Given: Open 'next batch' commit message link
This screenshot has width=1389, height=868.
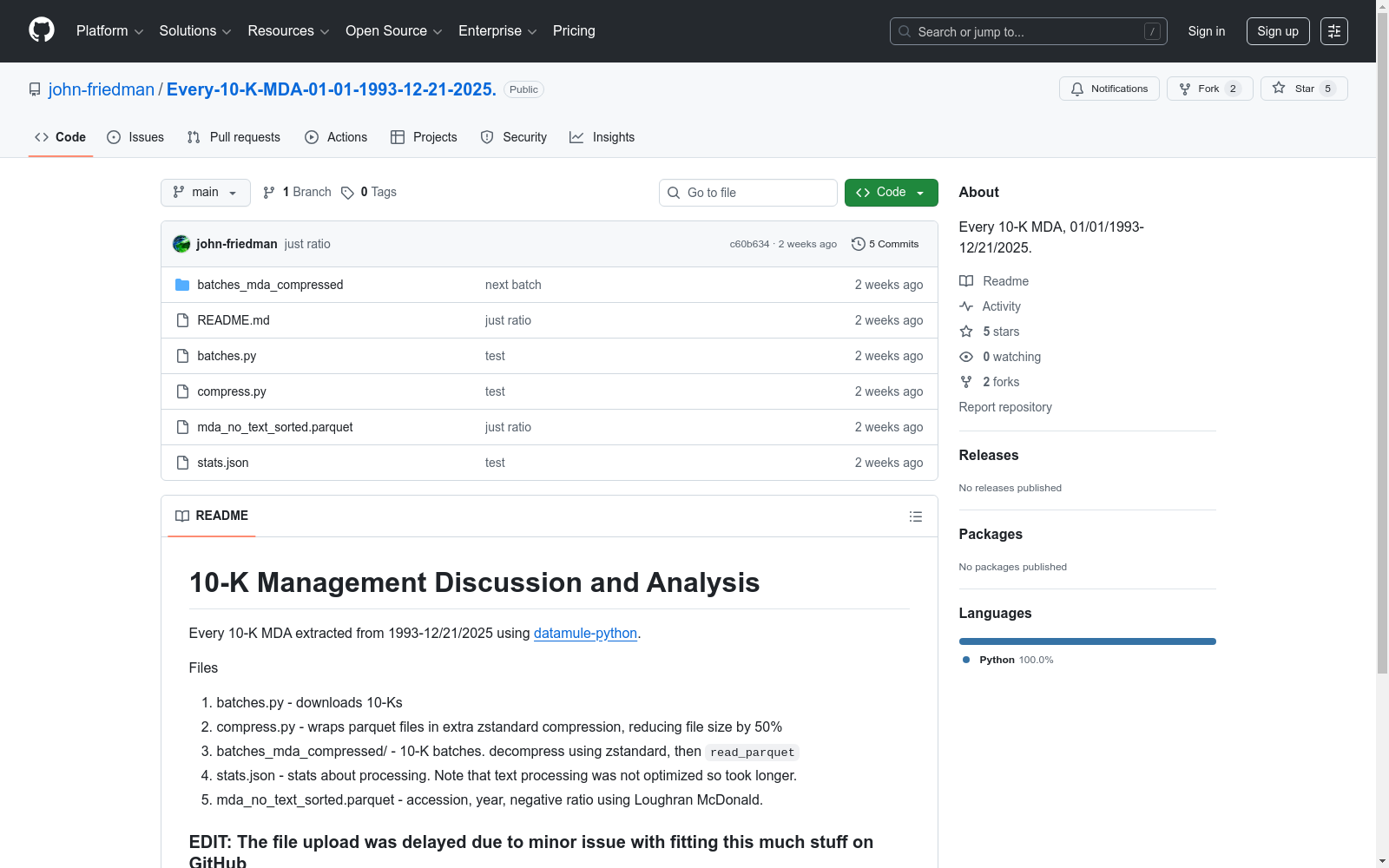Looking at the screenshot, I should coord(513,285).
